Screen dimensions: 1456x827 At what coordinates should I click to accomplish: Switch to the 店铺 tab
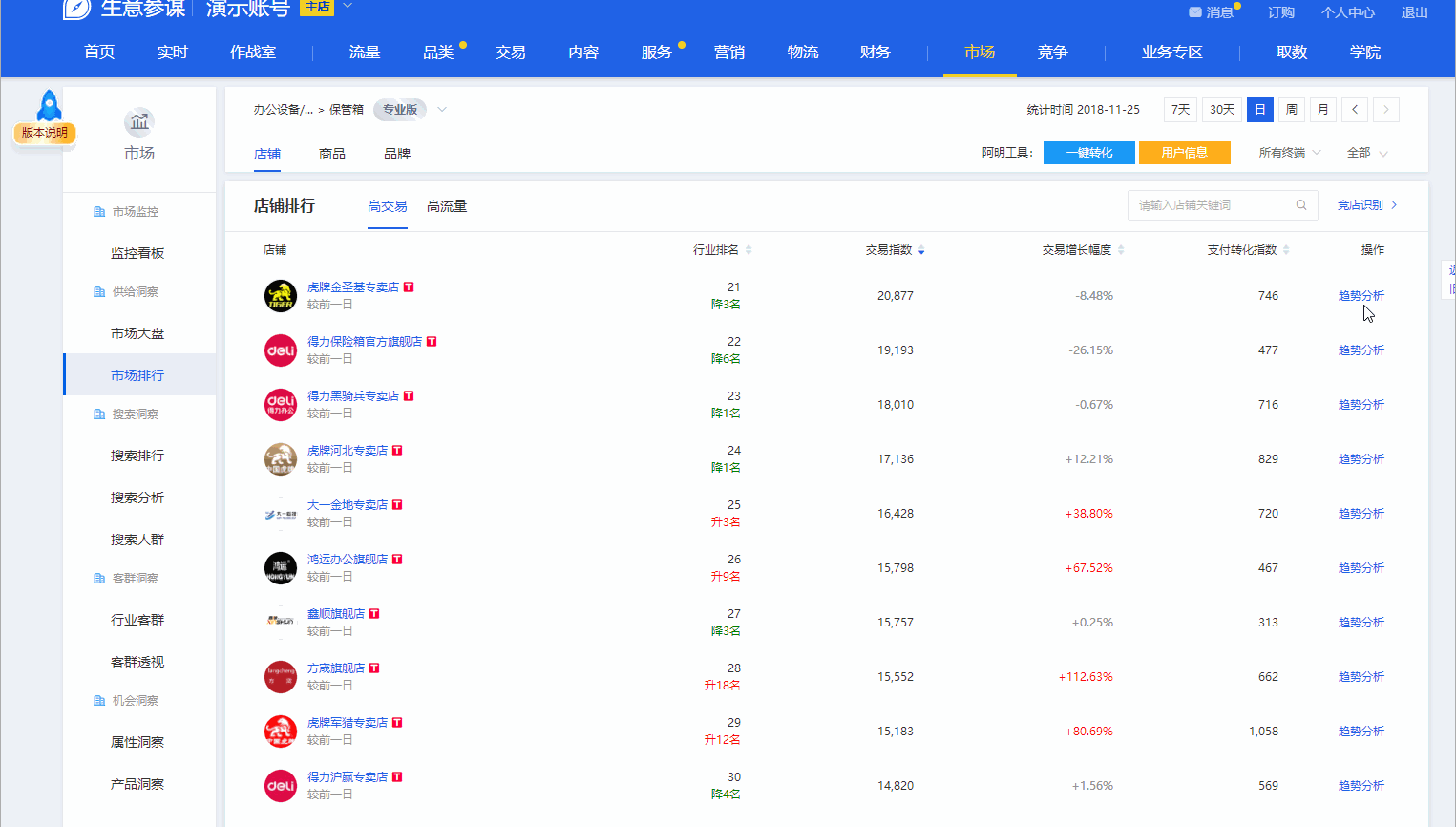pos(267,154)
